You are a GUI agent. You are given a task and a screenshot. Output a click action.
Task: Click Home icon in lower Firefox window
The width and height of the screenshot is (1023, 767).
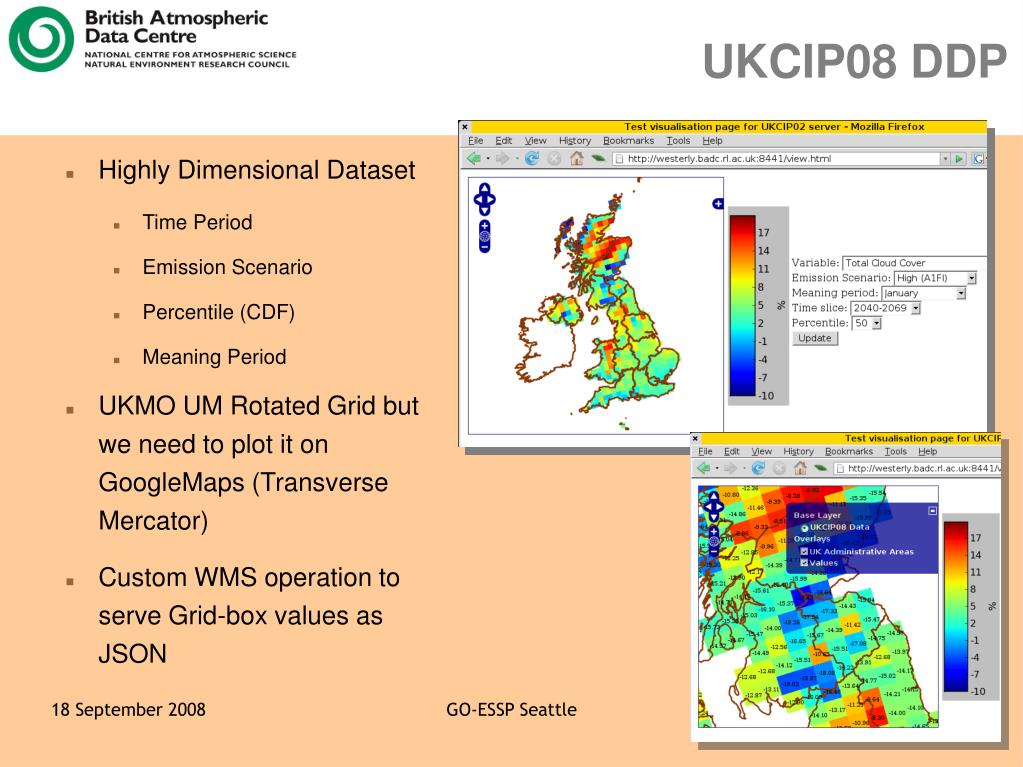pyautogui.click(x=801, y=468)
